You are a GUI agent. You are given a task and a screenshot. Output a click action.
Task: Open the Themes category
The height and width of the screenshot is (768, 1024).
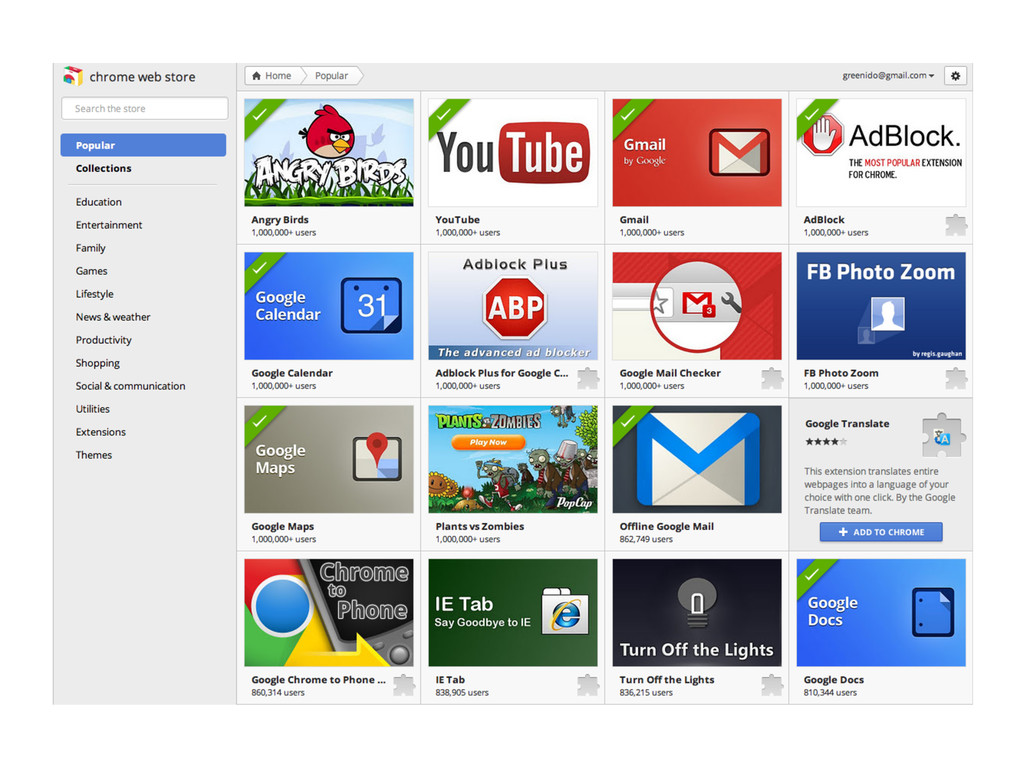93,455
